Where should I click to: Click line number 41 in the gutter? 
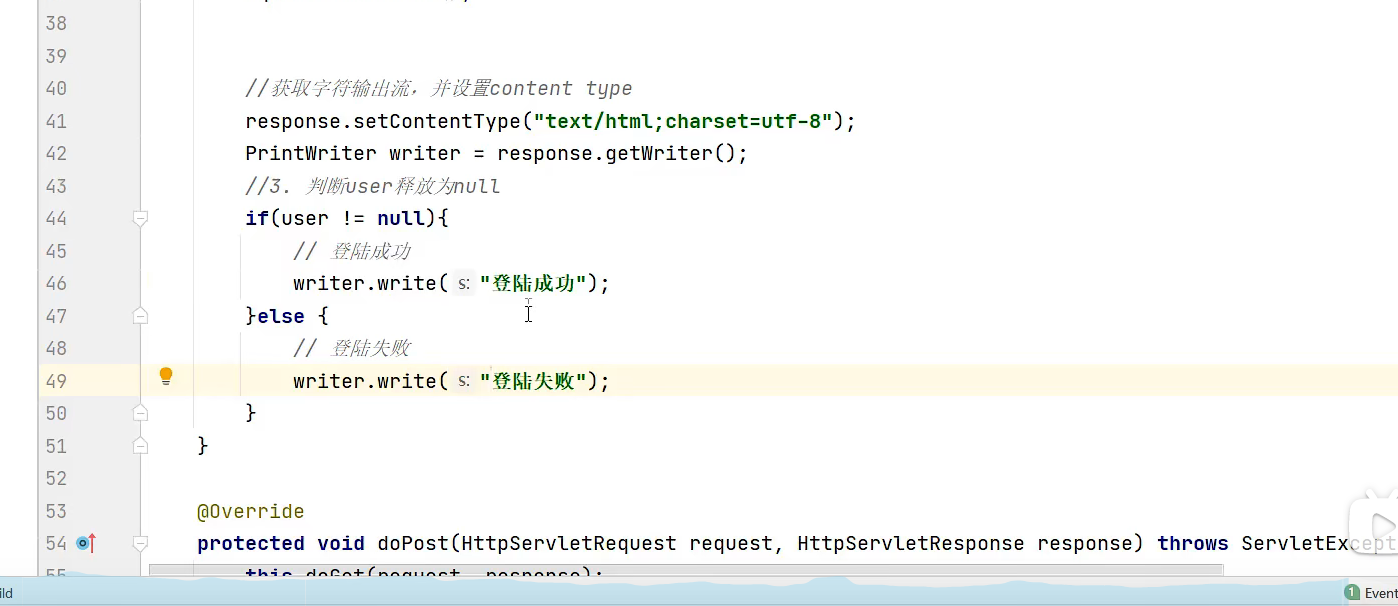[56, 121]
